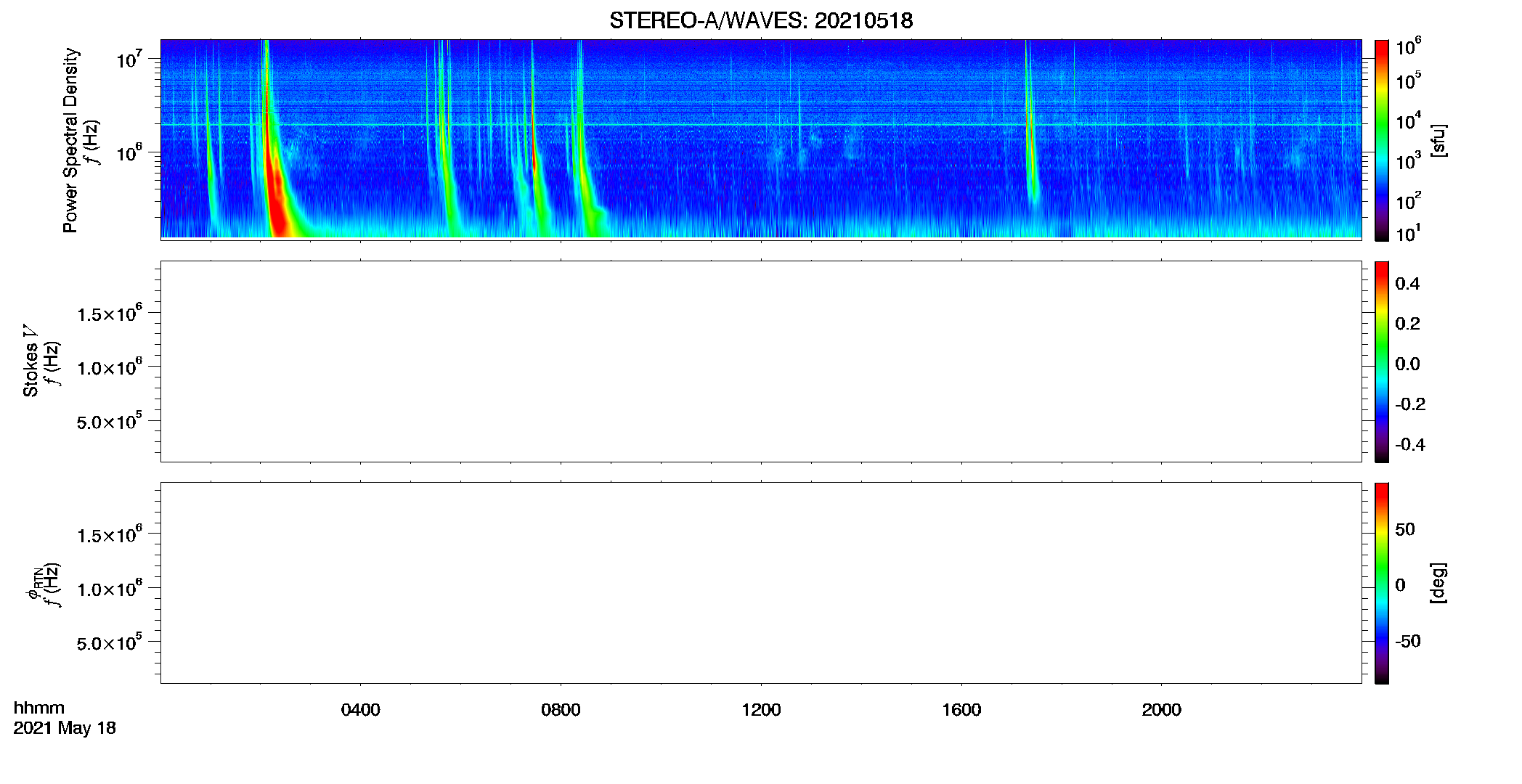This screenshot has width=1522, height=784.
Task: Click the [sfu] colorbar unit label
Action: [1438, 140]
